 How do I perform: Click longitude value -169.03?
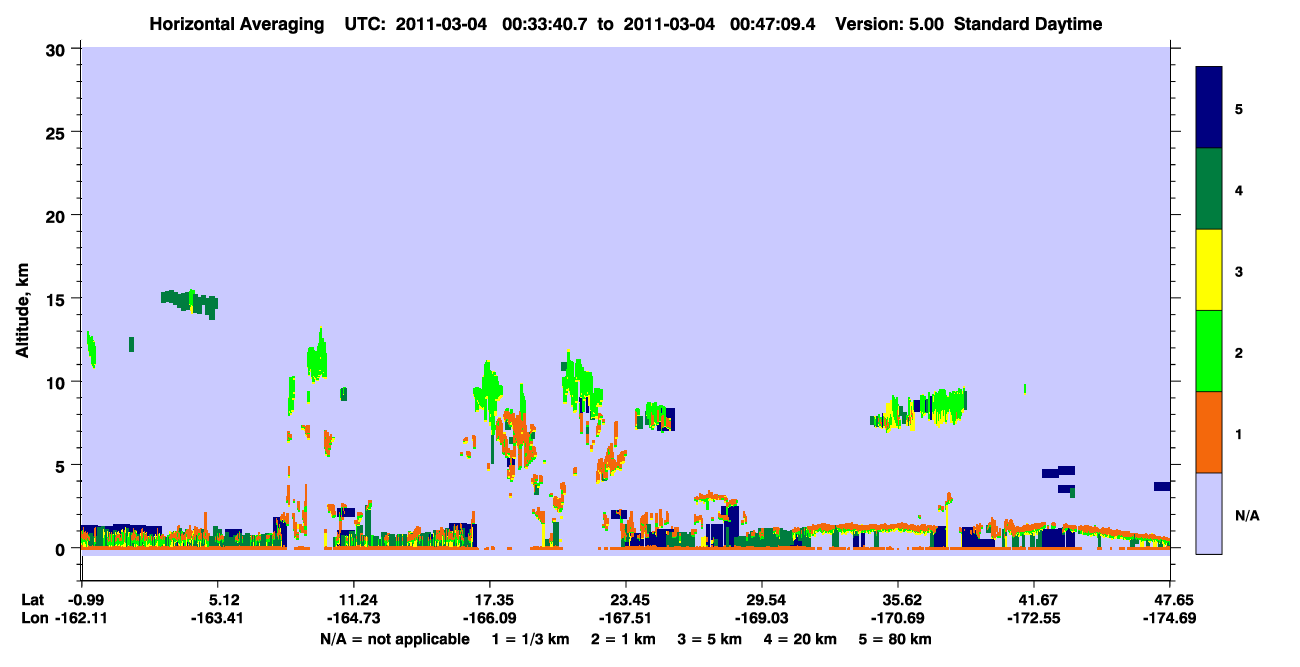[x=762, y=619]
